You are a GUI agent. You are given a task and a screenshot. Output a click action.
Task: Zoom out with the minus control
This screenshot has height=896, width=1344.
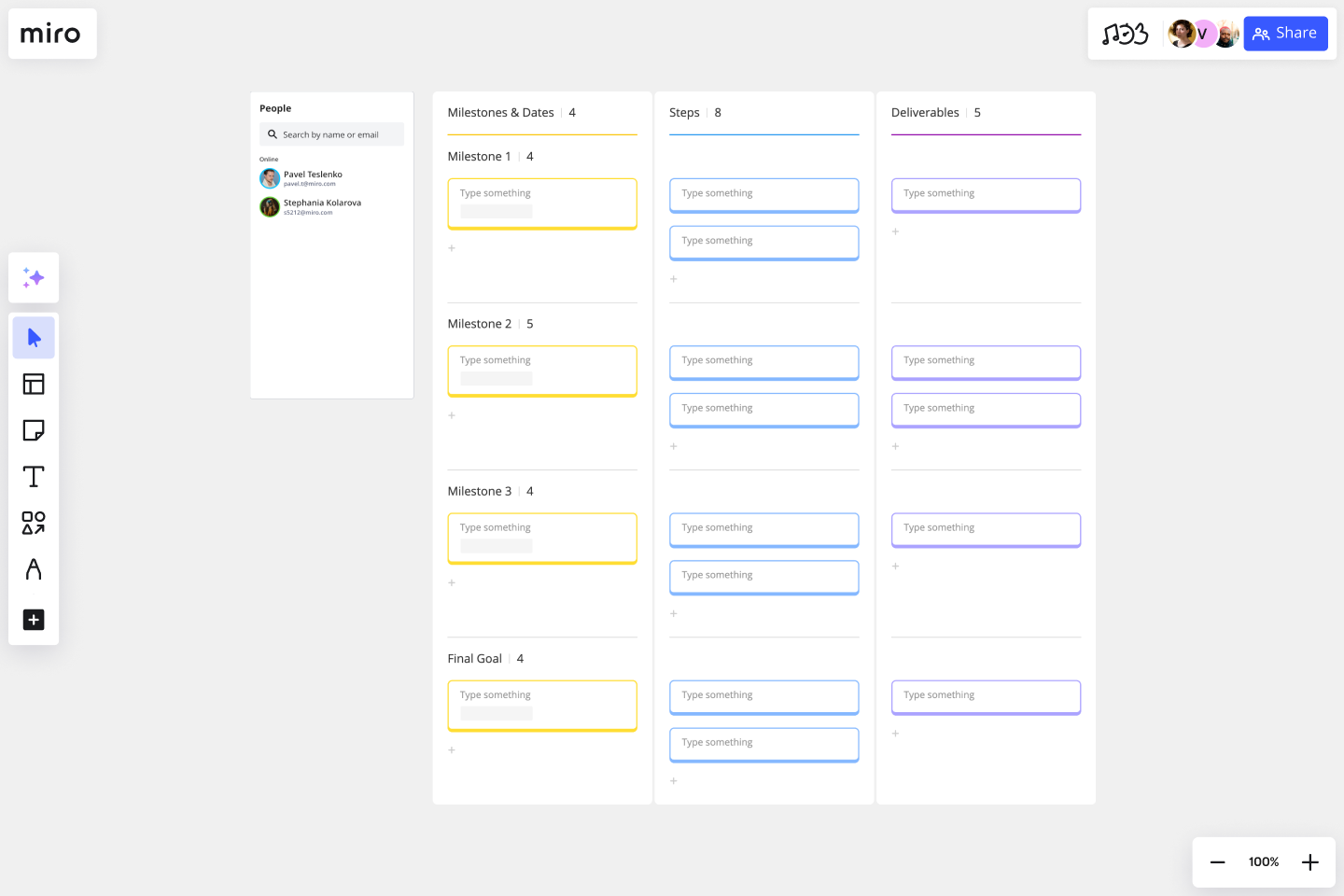click(x=1217, y=861)
